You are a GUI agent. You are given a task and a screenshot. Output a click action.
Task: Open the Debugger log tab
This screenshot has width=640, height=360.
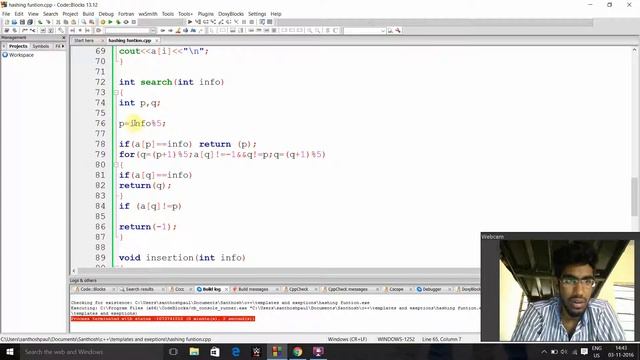pos(431,289)
